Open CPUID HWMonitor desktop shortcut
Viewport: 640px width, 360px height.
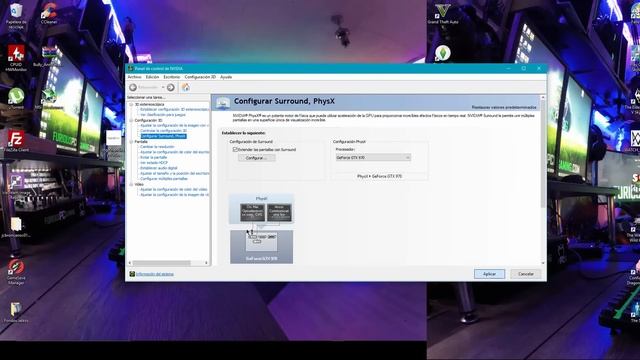[16, 53]
